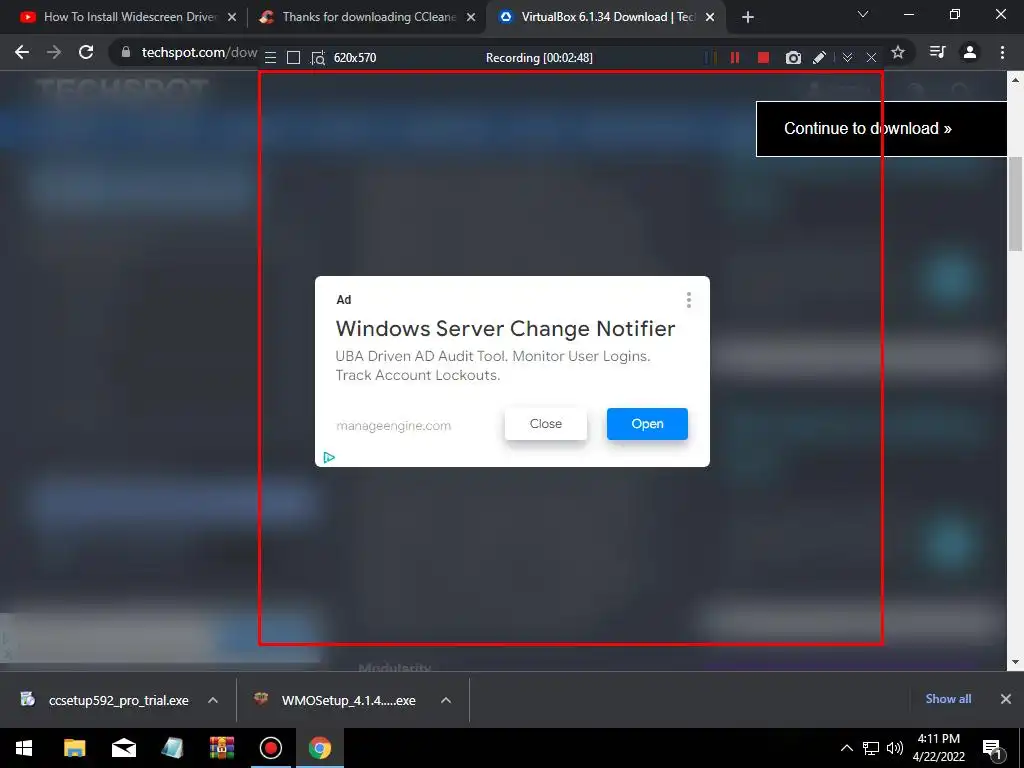The width and height of the screenshot is (1024, 768).
Task: Click Continue to download button
Action: (x=881, y=129)
